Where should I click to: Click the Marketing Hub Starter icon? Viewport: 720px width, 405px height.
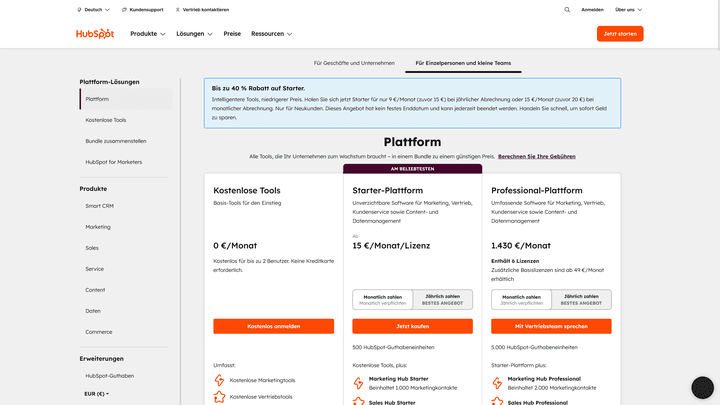click(359, 383)
